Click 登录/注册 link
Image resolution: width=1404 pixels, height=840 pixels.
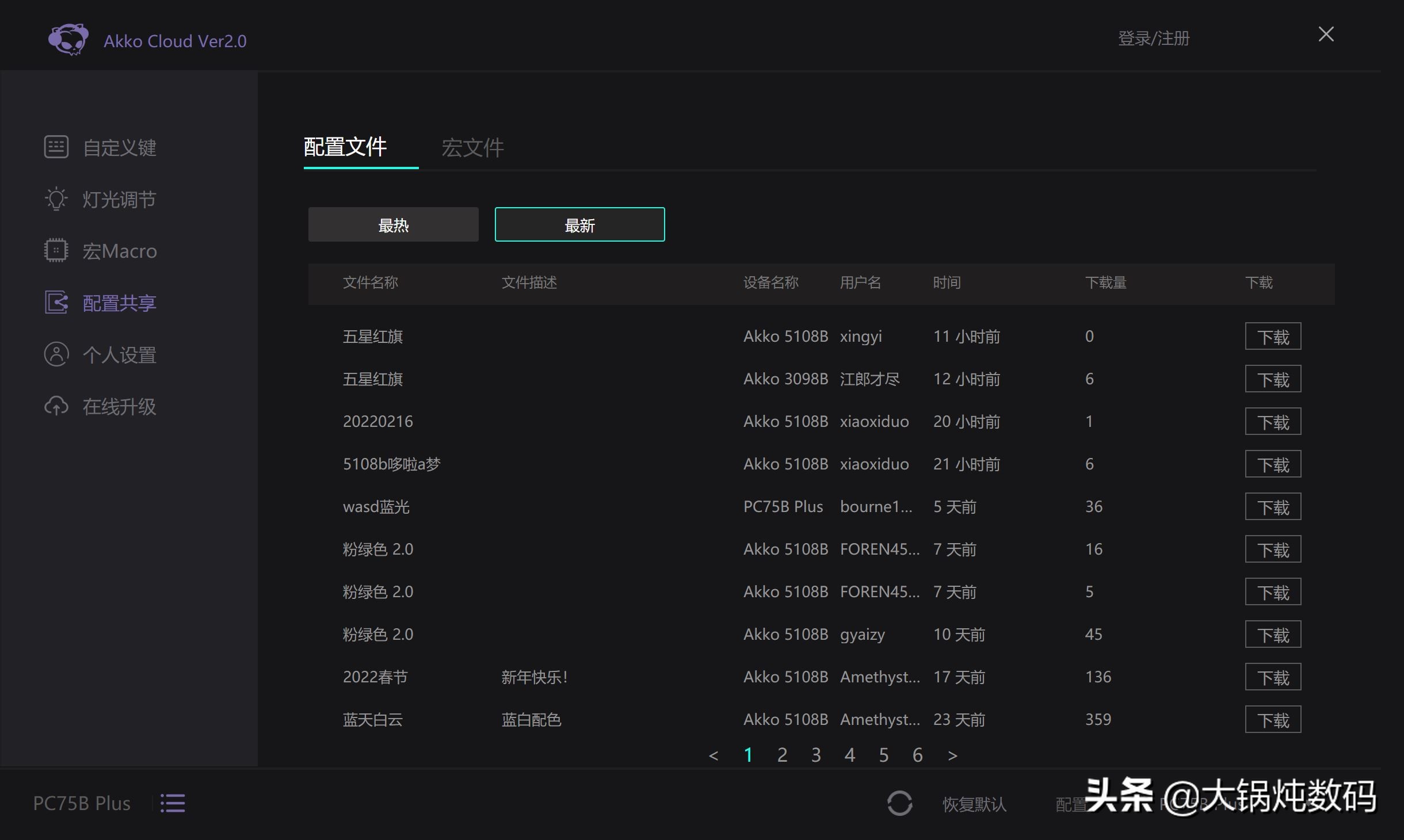(x=1154, y=38)
